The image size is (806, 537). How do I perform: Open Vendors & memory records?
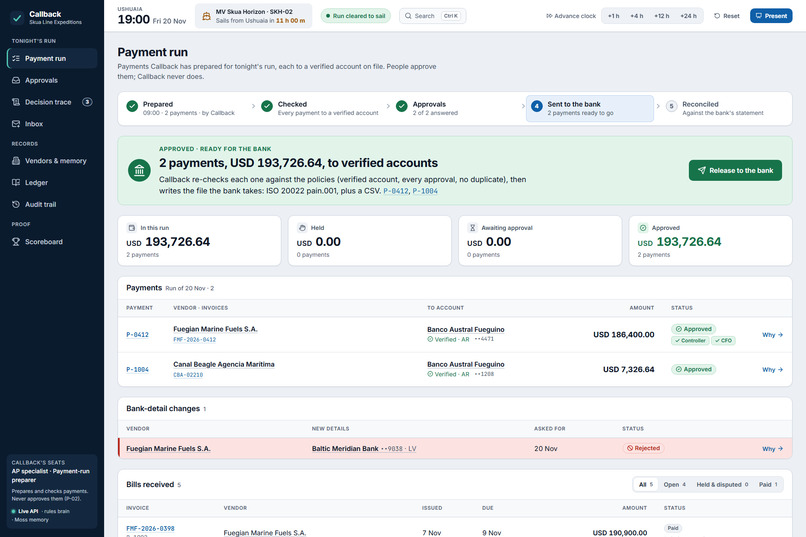[x=52, y=161]
